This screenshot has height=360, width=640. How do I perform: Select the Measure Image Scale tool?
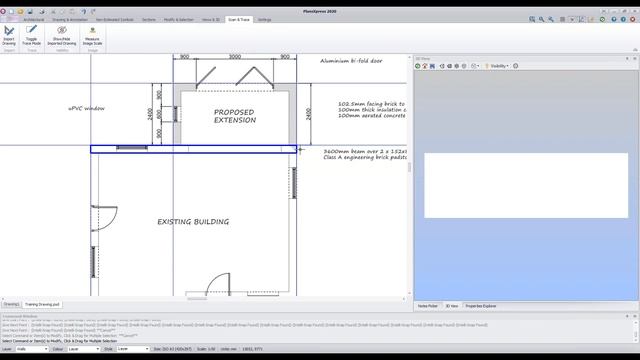(92, 36)
